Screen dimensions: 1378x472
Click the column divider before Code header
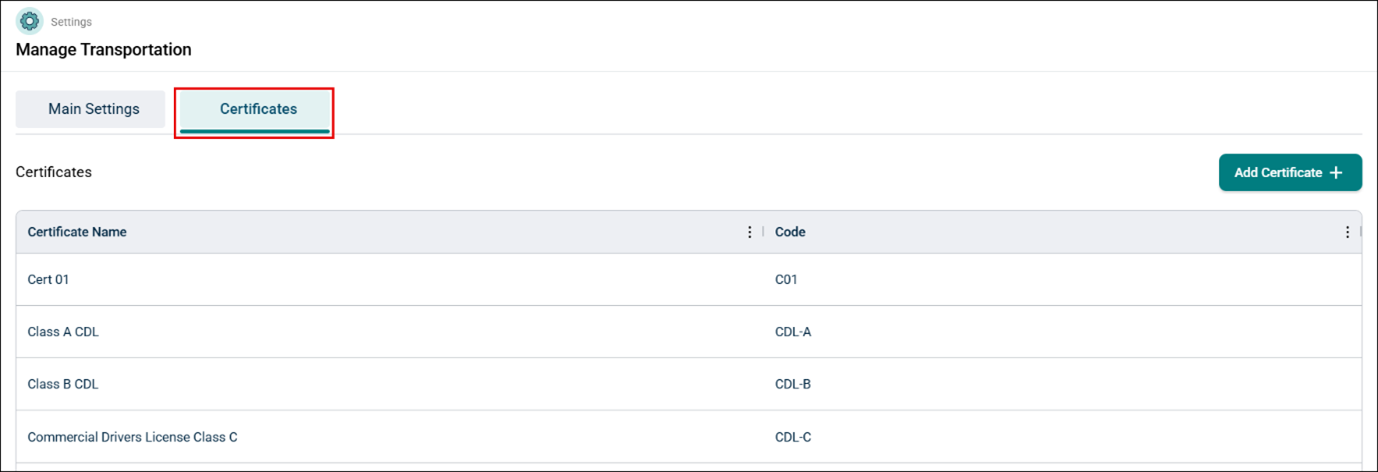tap(763, 232)
